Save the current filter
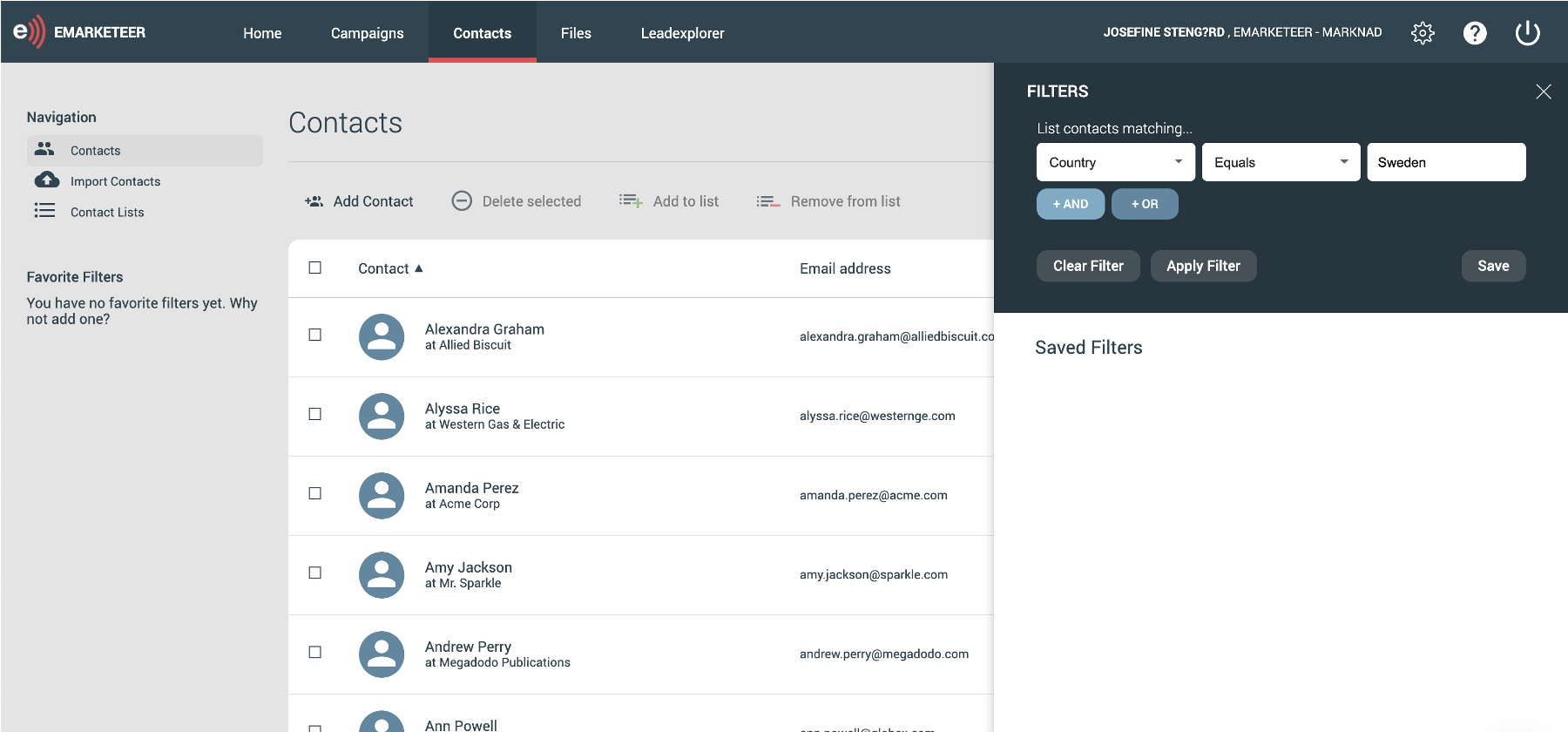The image size is (1568, 732). [x=1493, y=266]
